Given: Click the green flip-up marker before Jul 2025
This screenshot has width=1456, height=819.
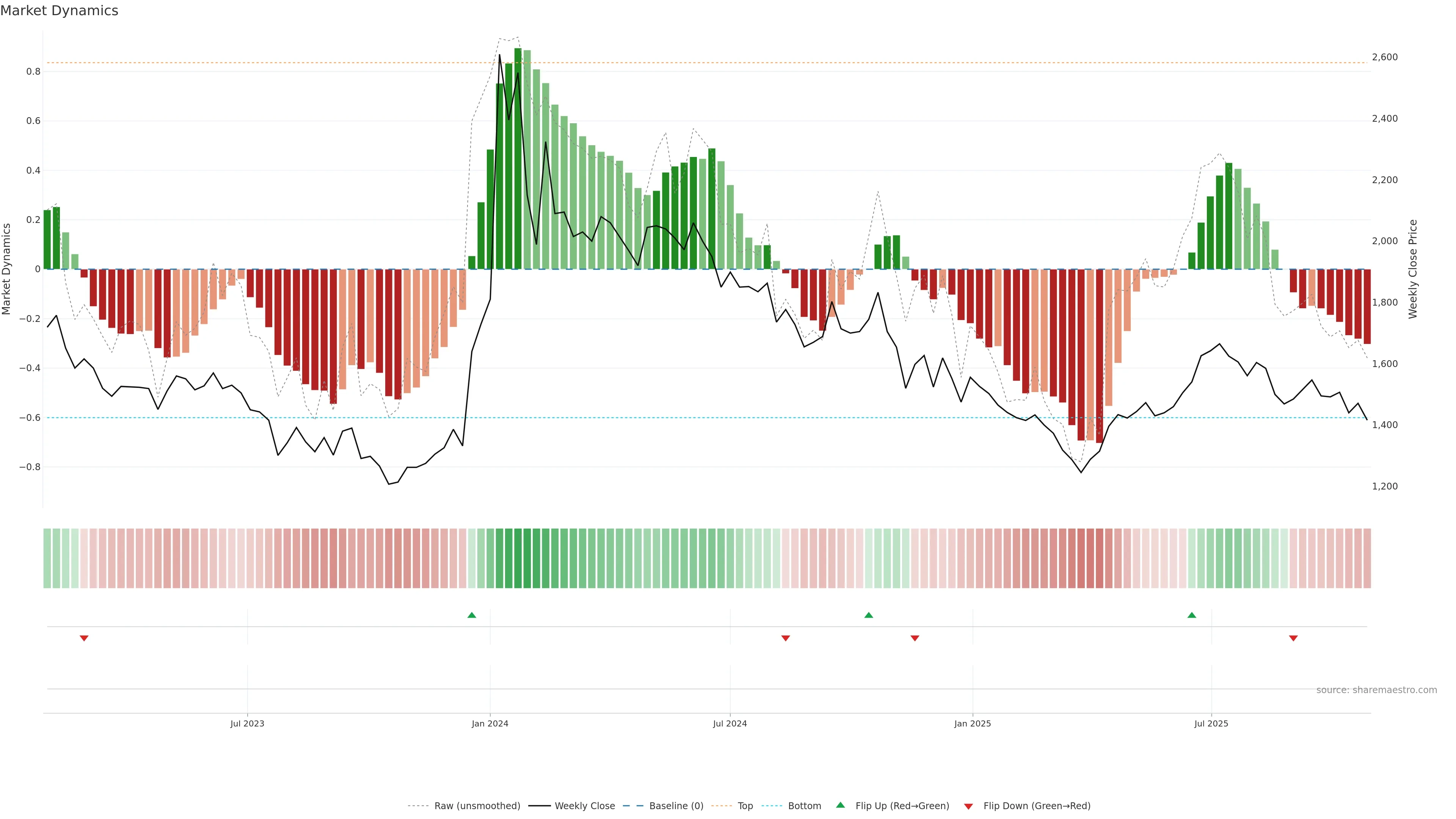Looking at the screenshot, I should coord(1191,615).
